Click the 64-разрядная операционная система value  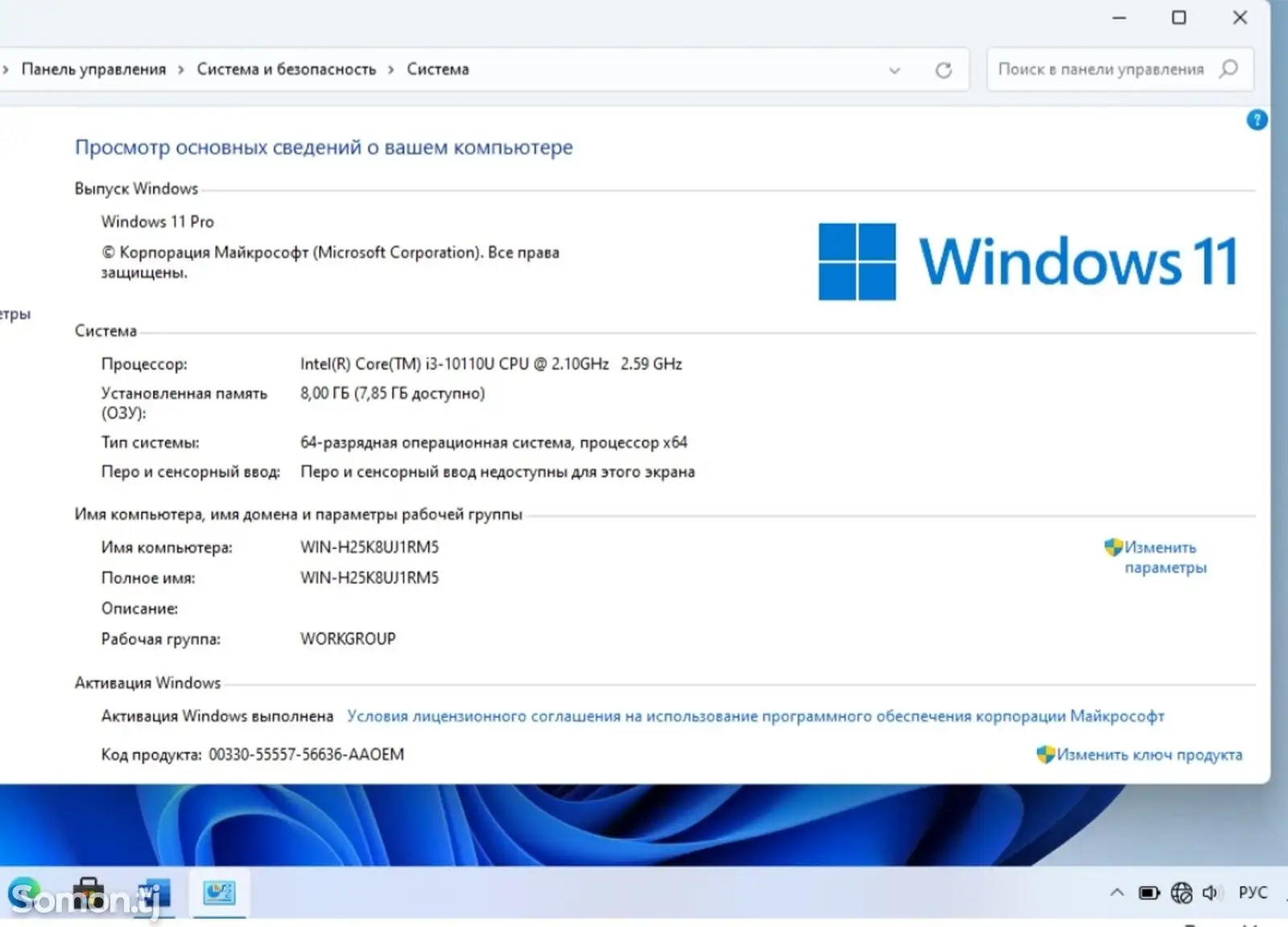(493, 442)
